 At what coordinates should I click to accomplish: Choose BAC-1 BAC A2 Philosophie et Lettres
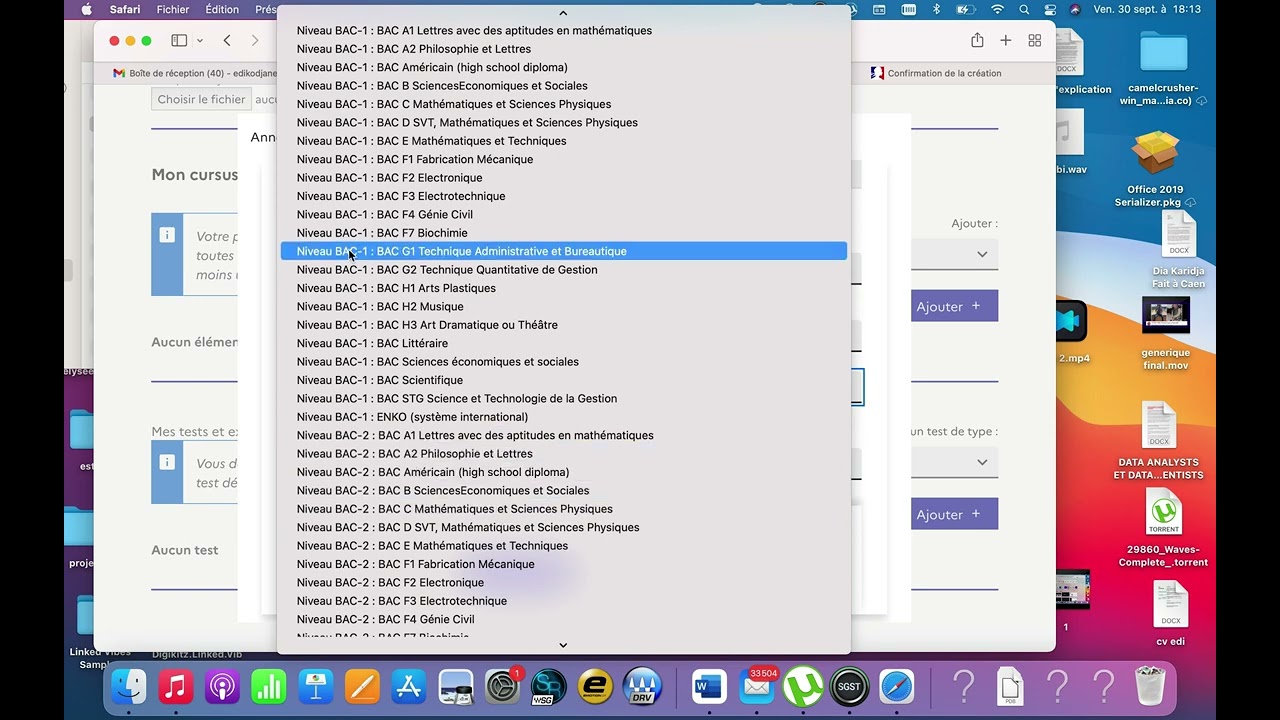[564, 49]
